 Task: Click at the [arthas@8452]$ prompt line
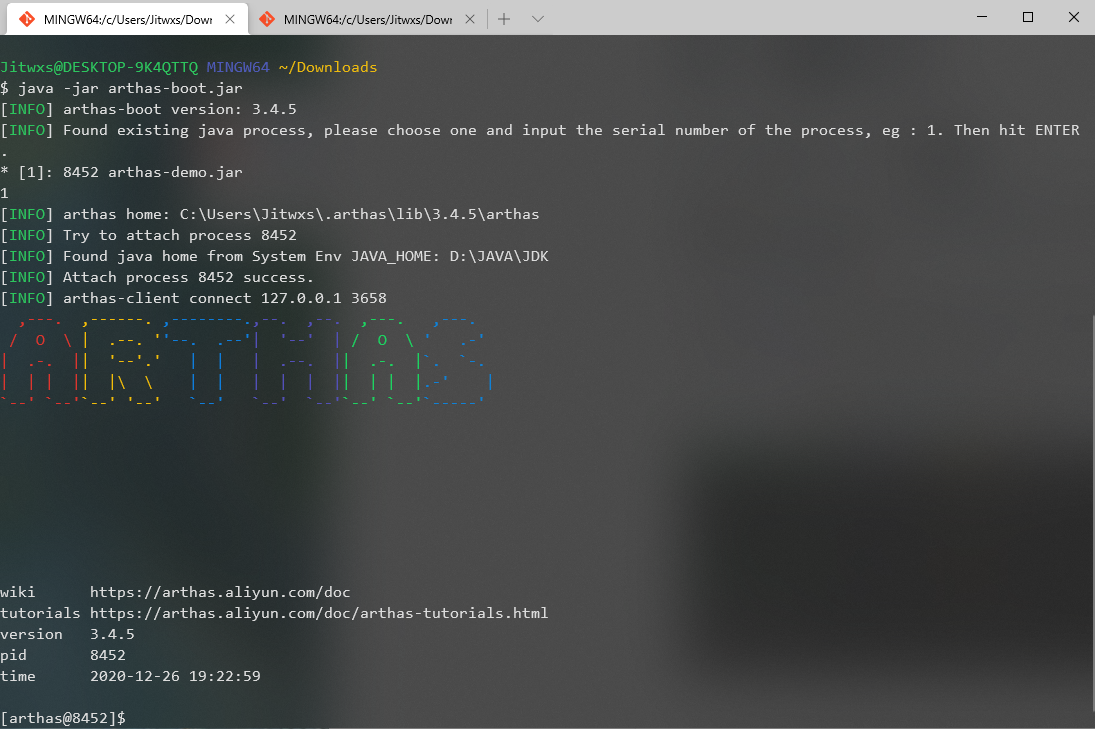[63, 718]
